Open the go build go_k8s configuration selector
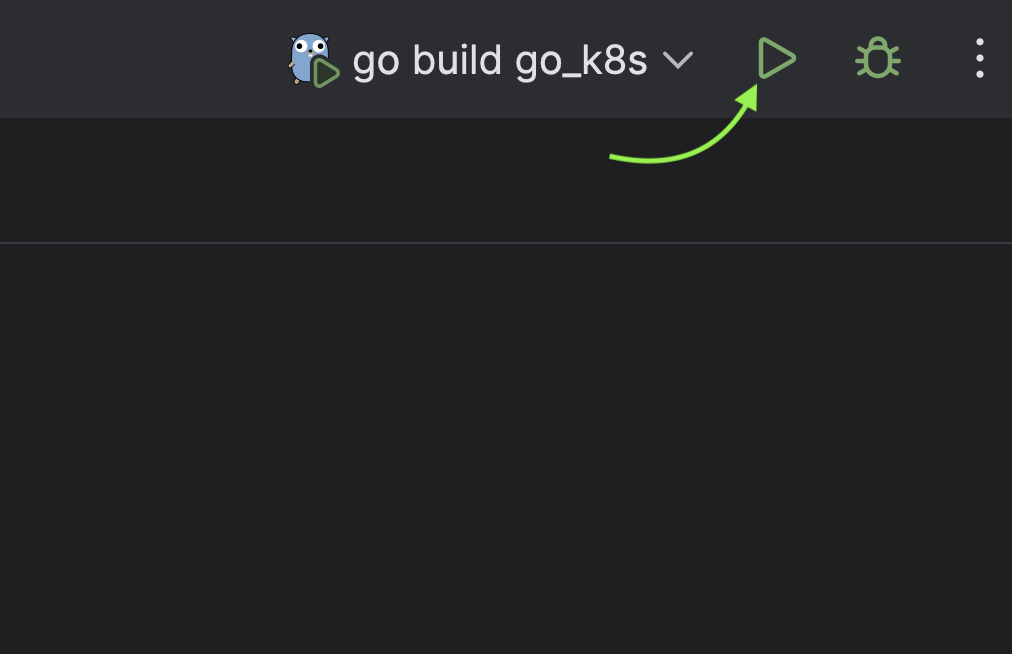 (491, 60)
